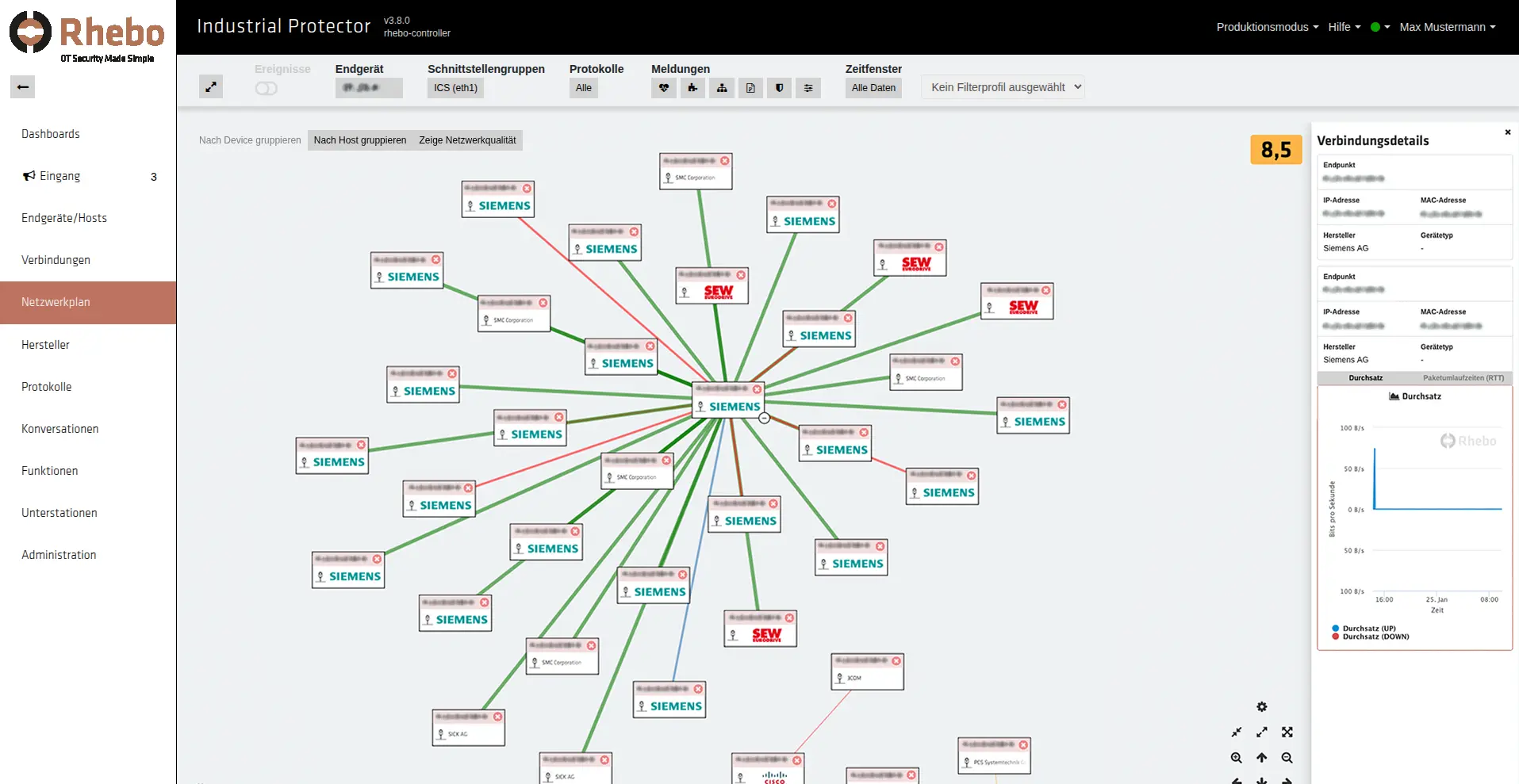Shrink the node spacing with compress arrows
The height and width of the screenshot is (784, 1519).
(1237, 732)
